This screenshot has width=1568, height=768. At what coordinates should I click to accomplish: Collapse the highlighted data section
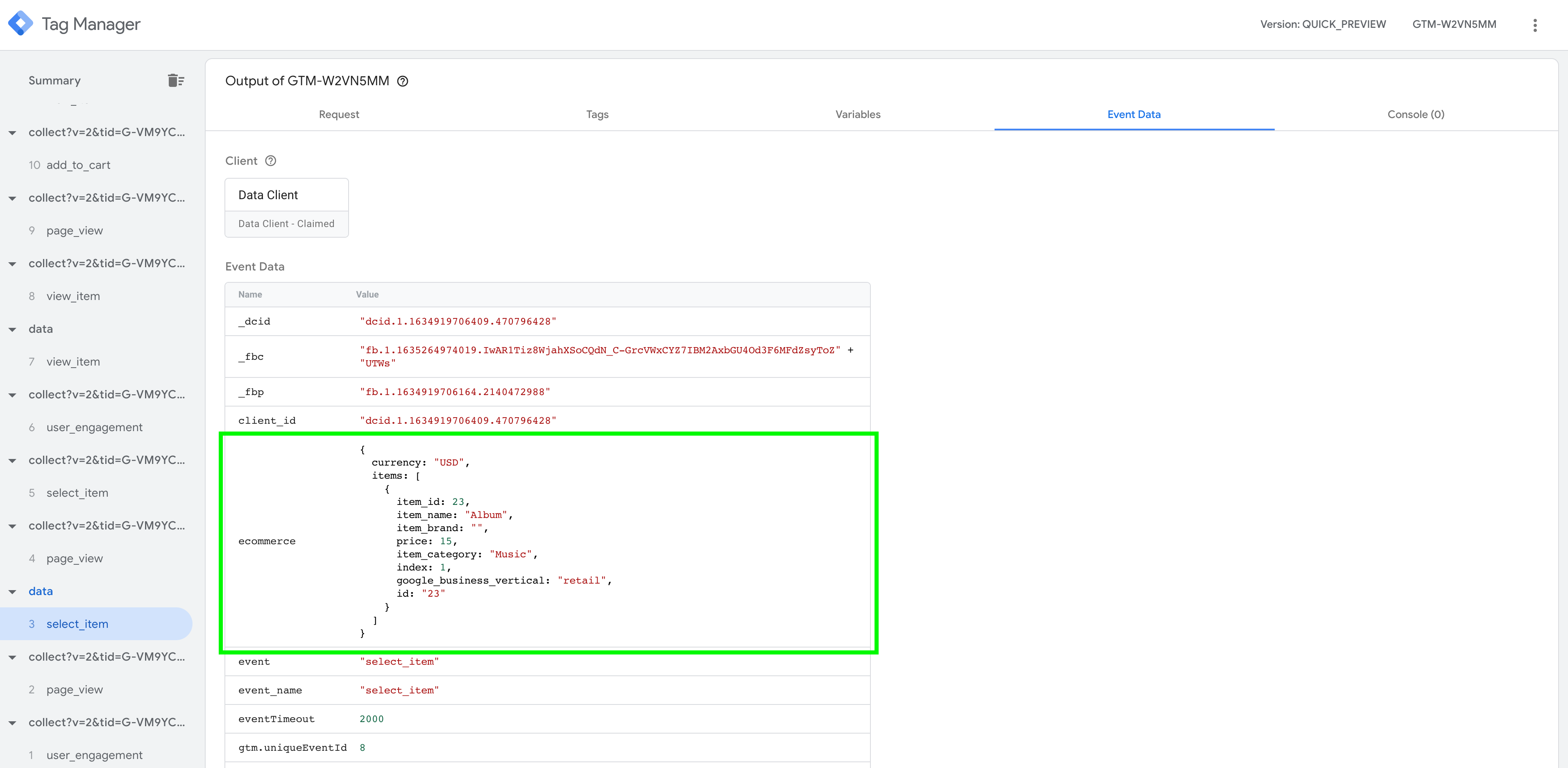12,591
